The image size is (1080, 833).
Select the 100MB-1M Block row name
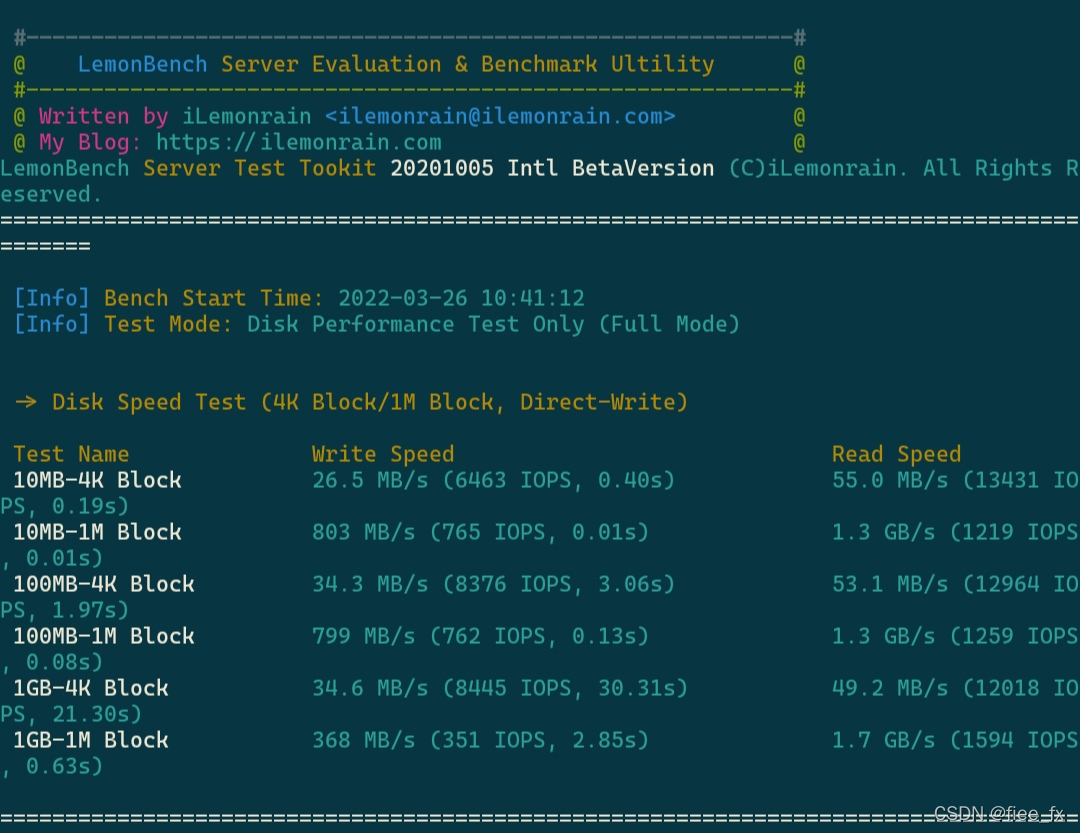(103, 636)
